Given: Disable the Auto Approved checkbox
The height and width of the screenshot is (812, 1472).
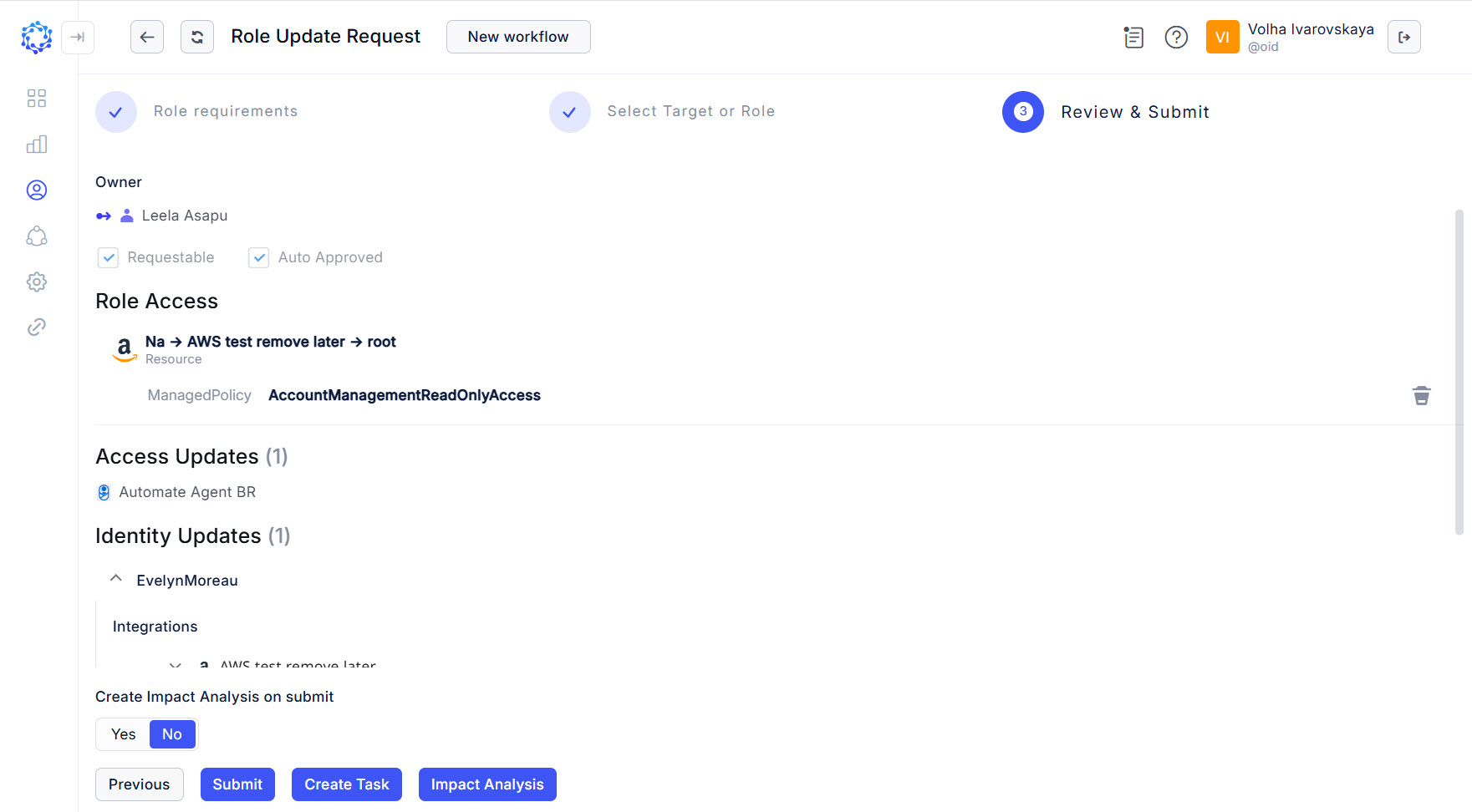Looking at the screenshot, I should (x=259, y=257).
